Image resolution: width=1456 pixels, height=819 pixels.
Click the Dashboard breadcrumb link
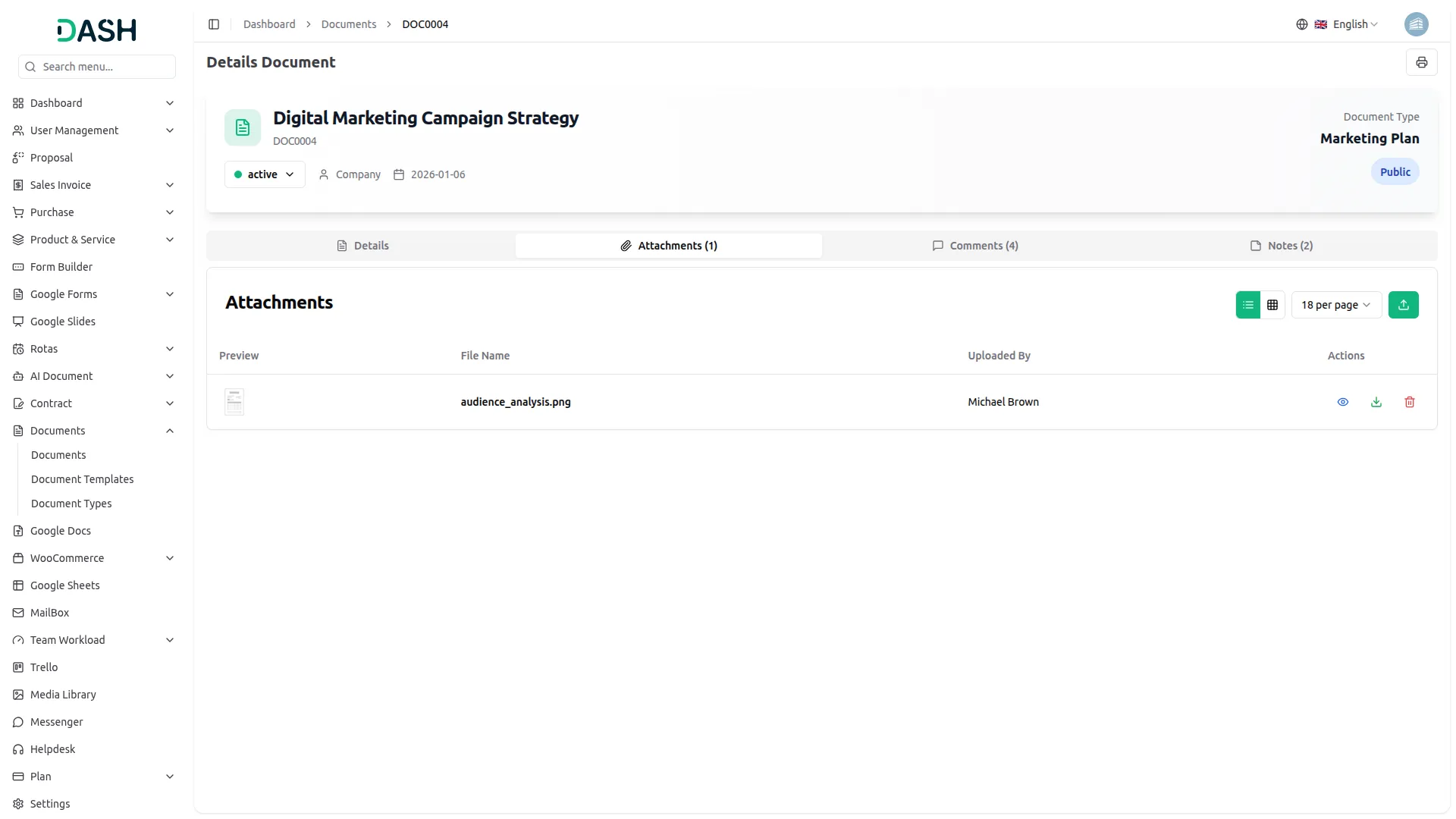pyautogui.click(x=269, y=24)
